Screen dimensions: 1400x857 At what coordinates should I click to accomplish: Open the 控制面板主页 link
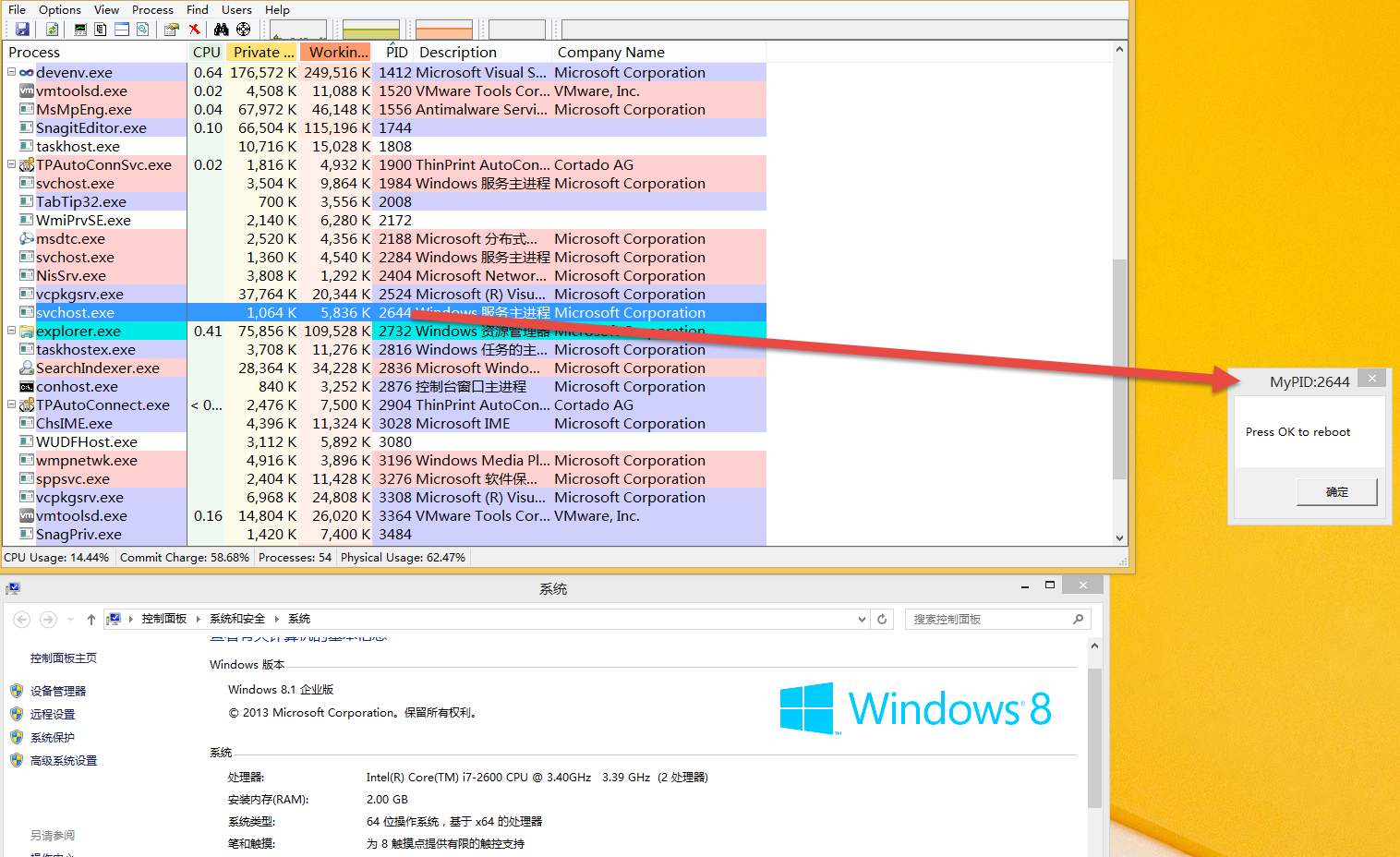tap(64, 658)
